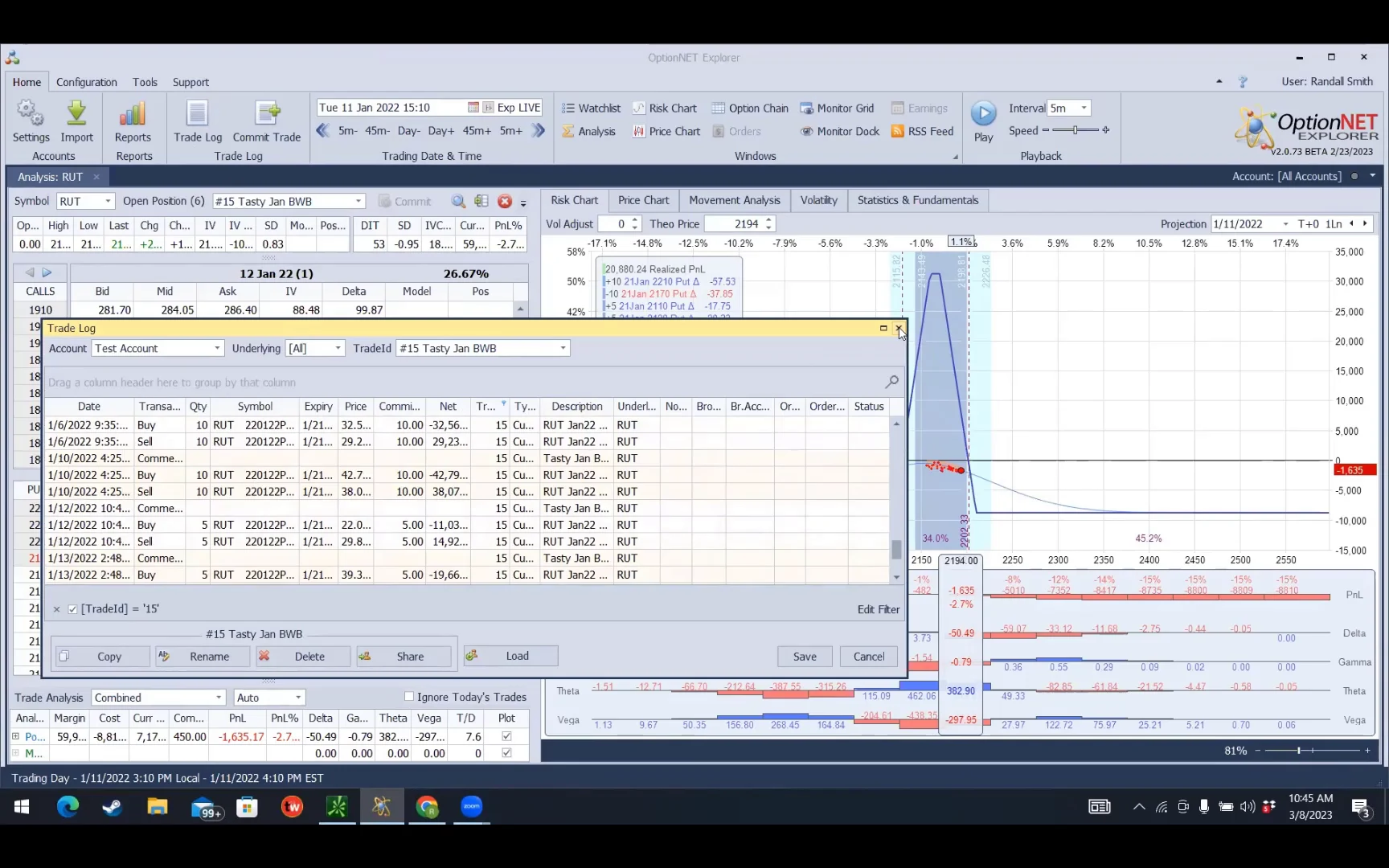
Task: Click the chart zoom slider at 81%
Action: click(1311, 751)
